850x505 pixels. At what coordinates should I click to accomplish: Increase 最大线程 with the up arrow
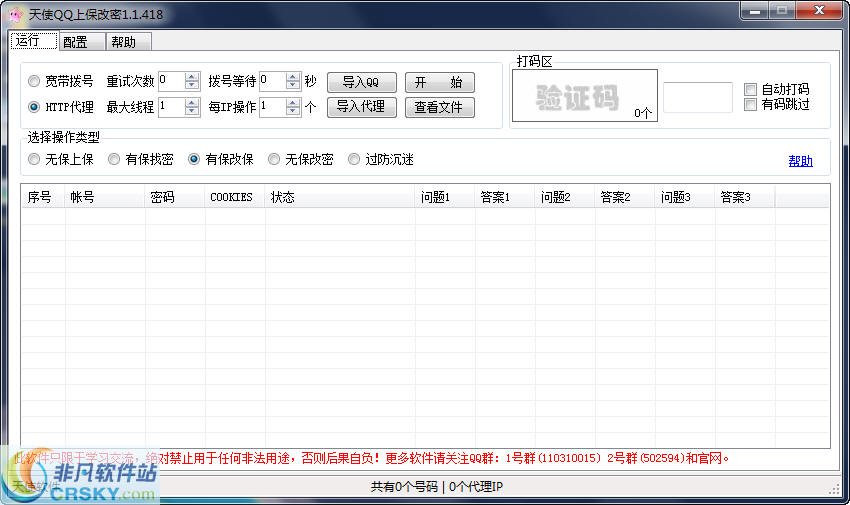point(192,103)
